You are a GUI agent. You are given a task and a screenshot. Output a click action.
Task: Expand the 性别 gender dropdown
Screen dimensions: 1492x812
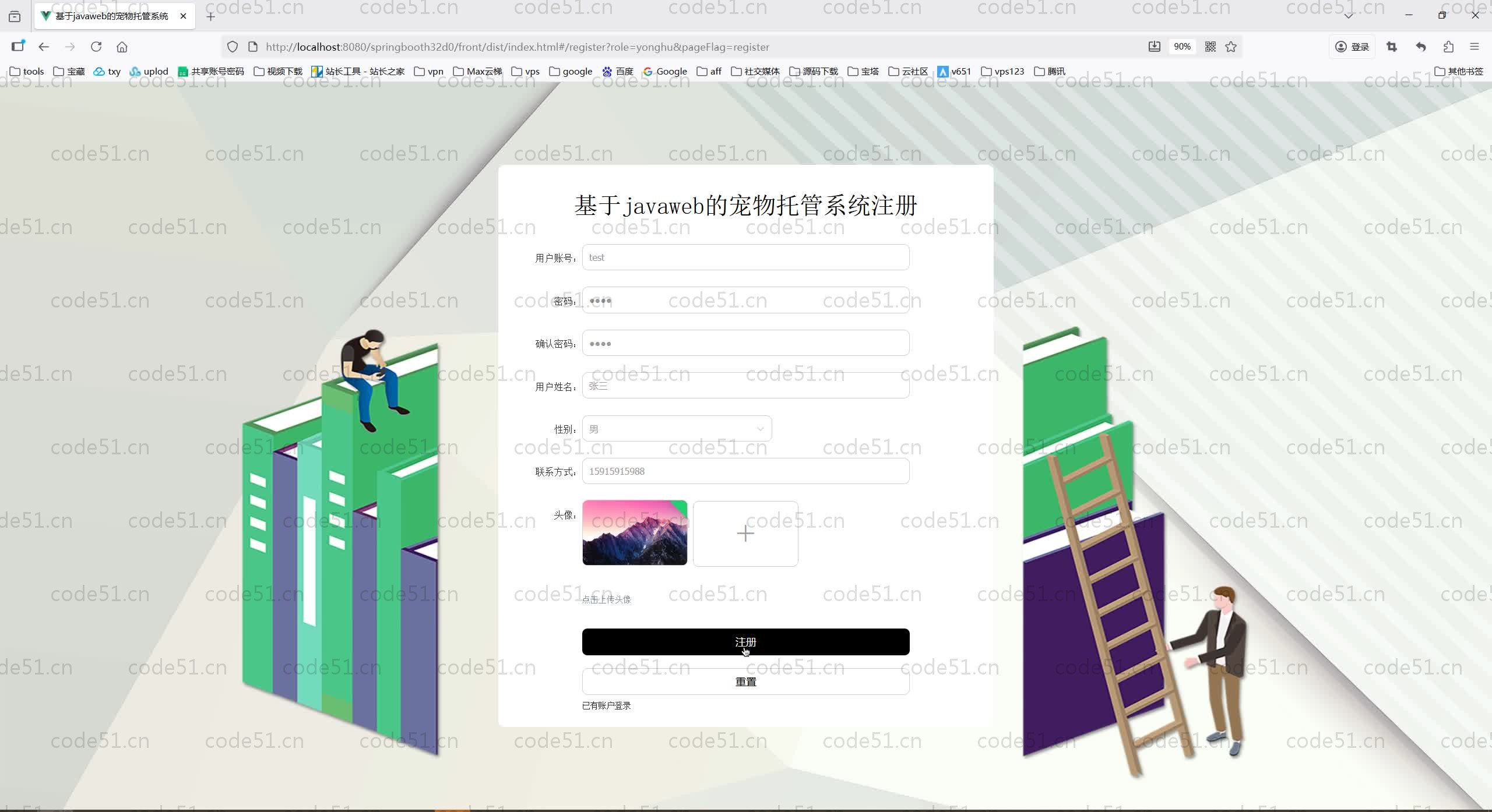tap(677, 429)
